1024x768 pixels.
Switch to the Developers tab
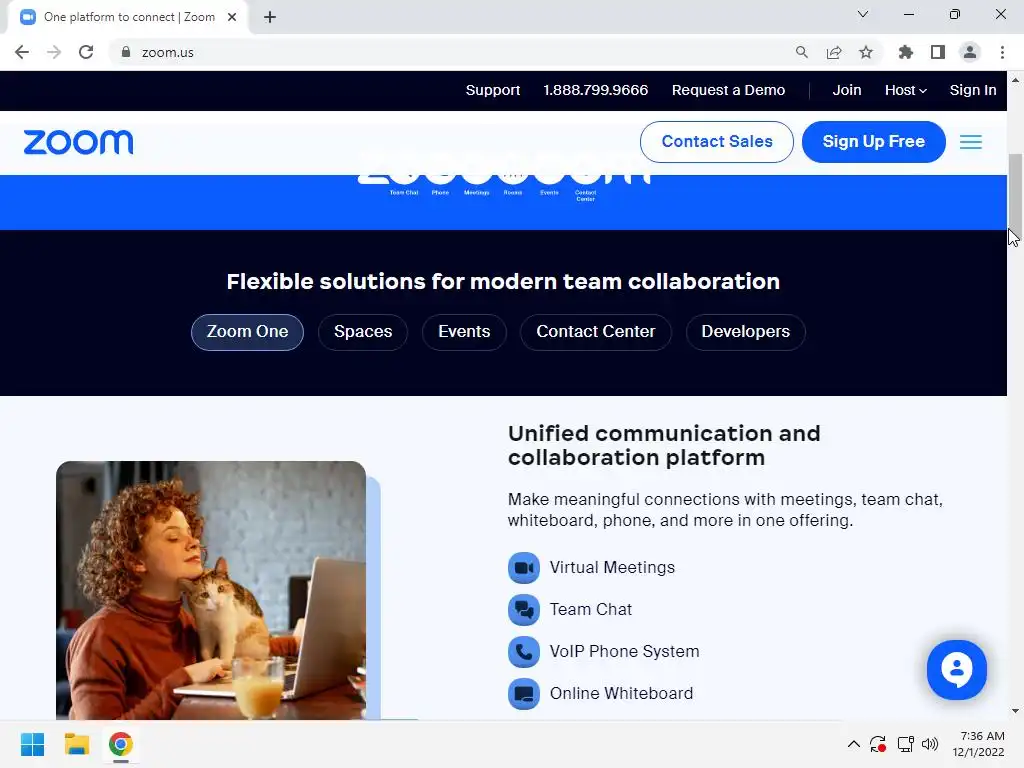(x=746, y=332)
